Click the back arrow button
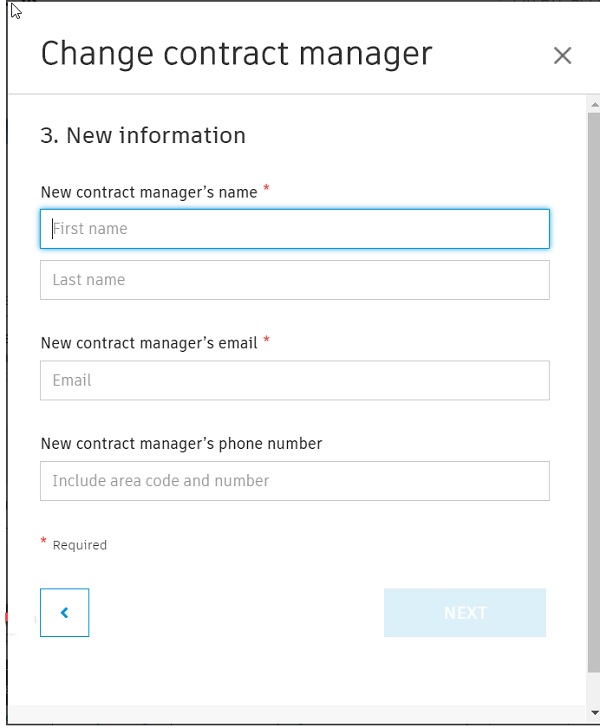The width and height of the screenshot is (600, 728). point(65,612)
